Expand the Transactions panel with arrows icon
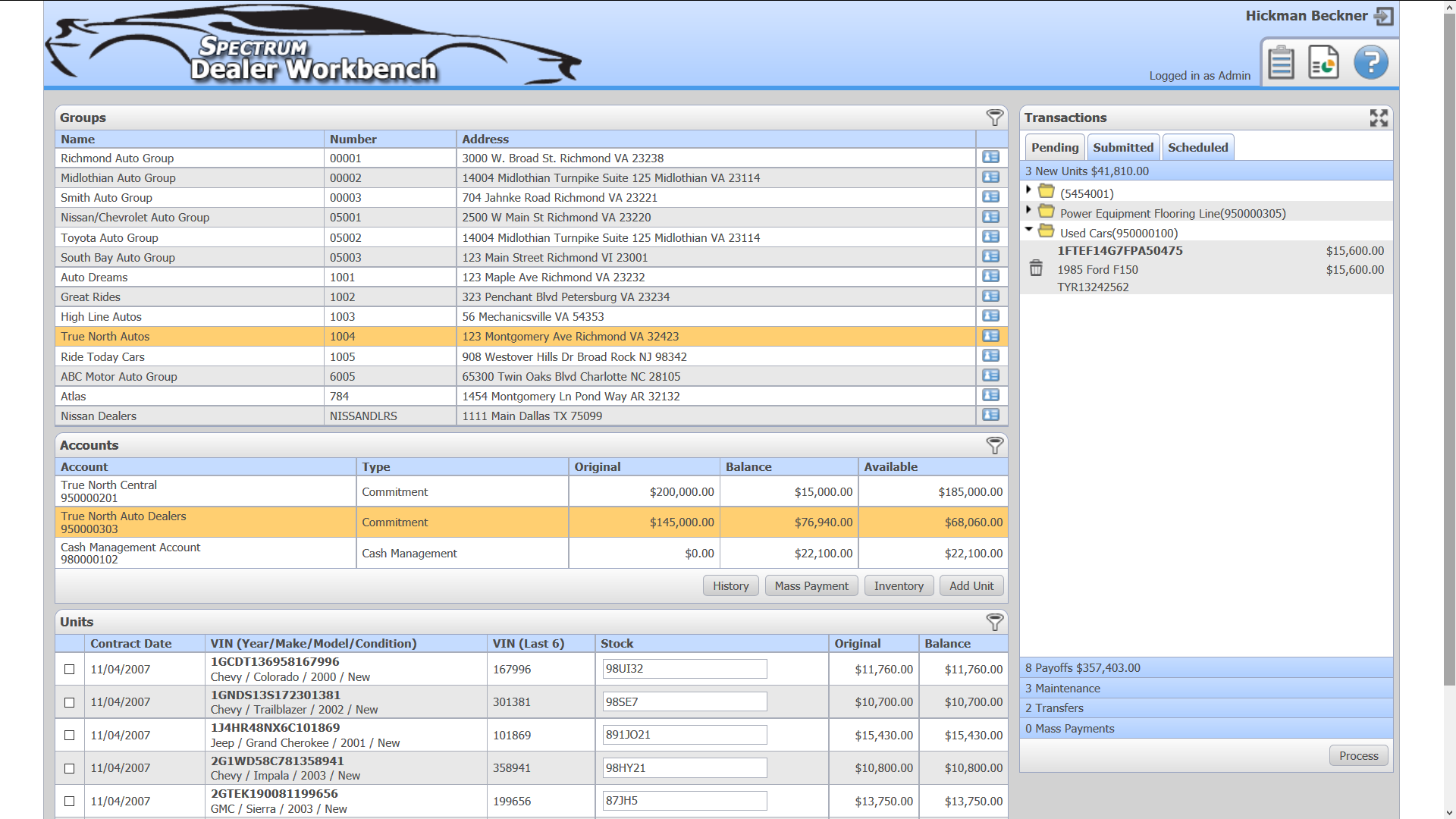This screenshot has width=1456, height=819. [1379, 118]
